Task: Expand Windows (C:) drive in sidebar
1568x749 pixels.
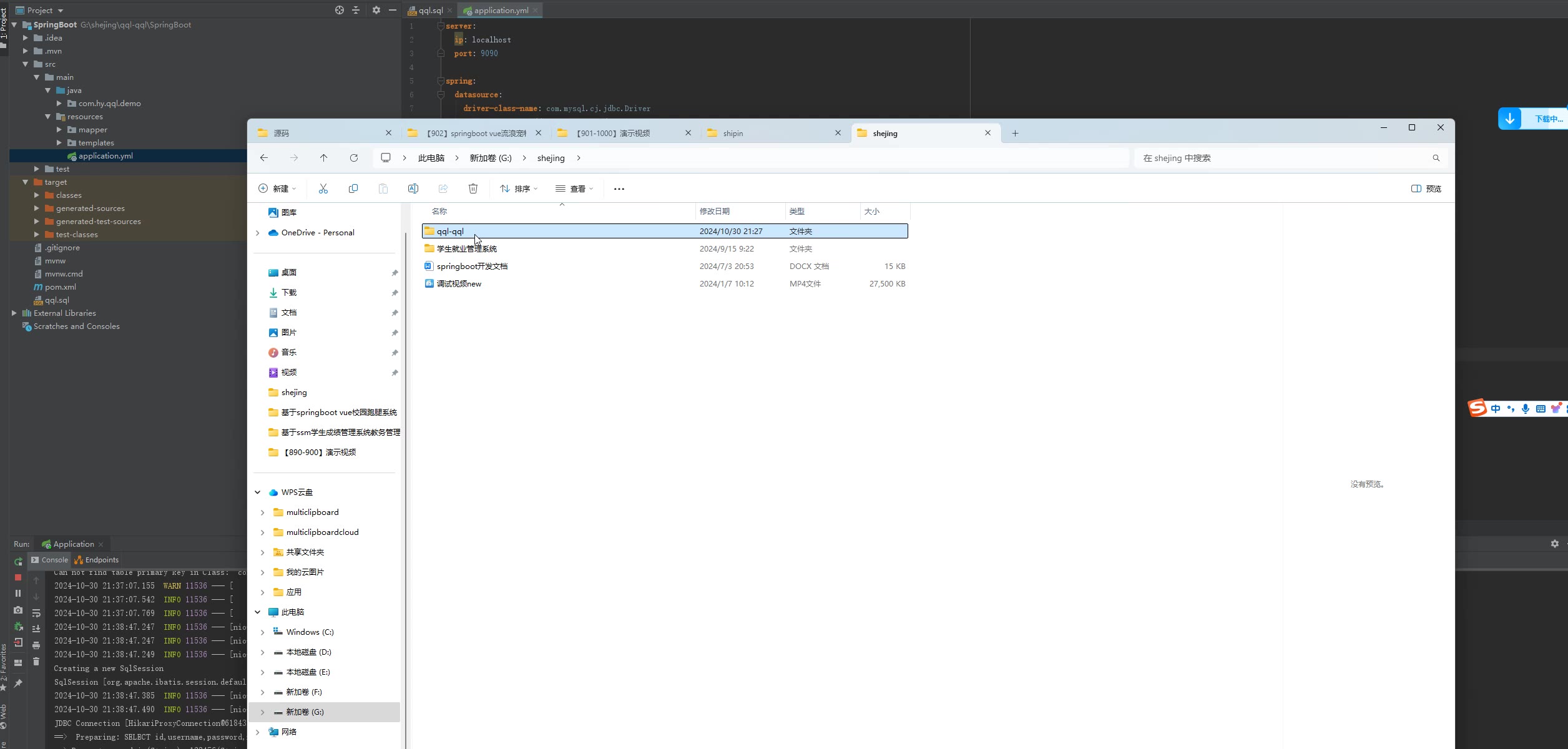Action: click(x=263, y=632)
